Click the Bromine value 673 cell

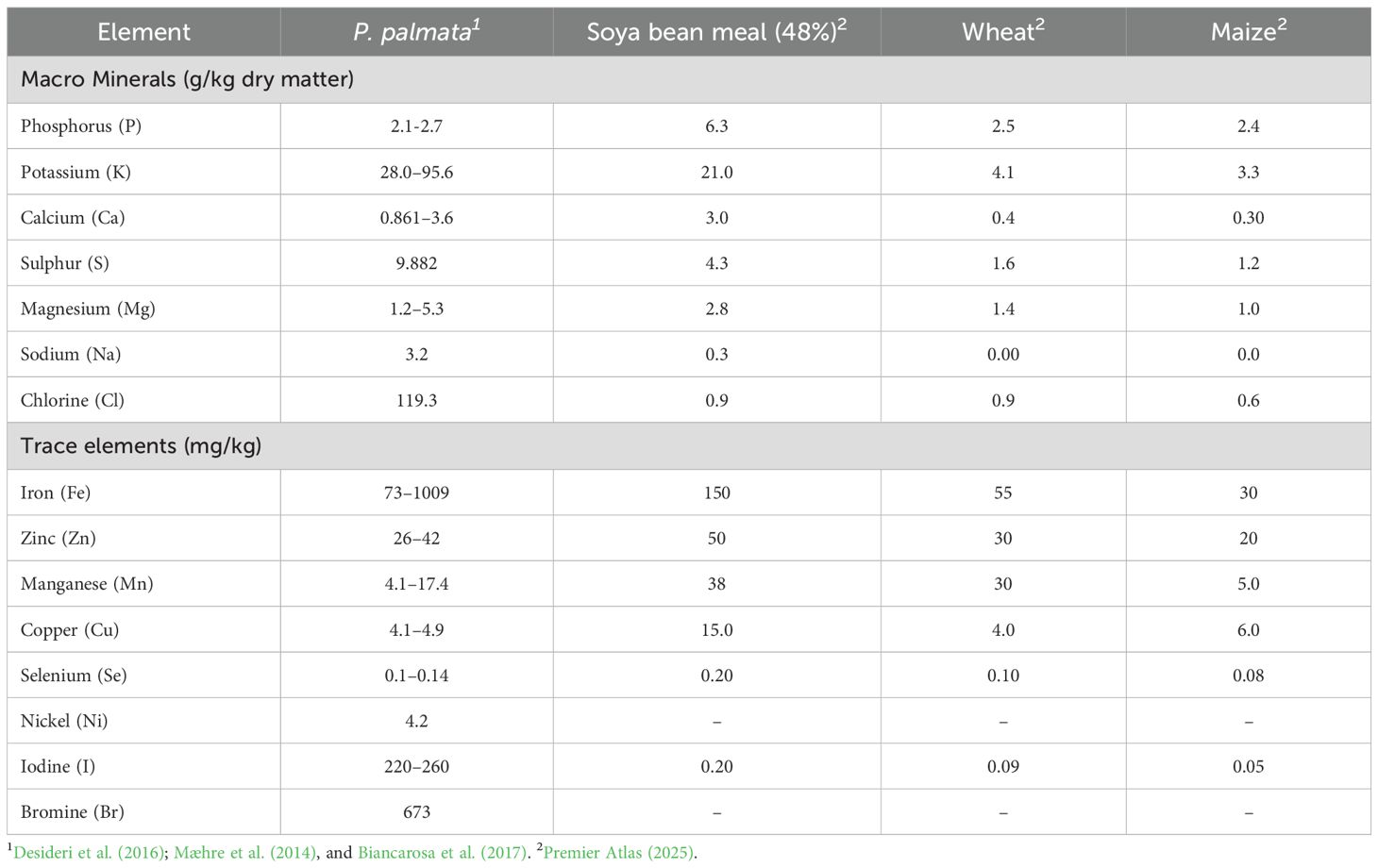416,812
